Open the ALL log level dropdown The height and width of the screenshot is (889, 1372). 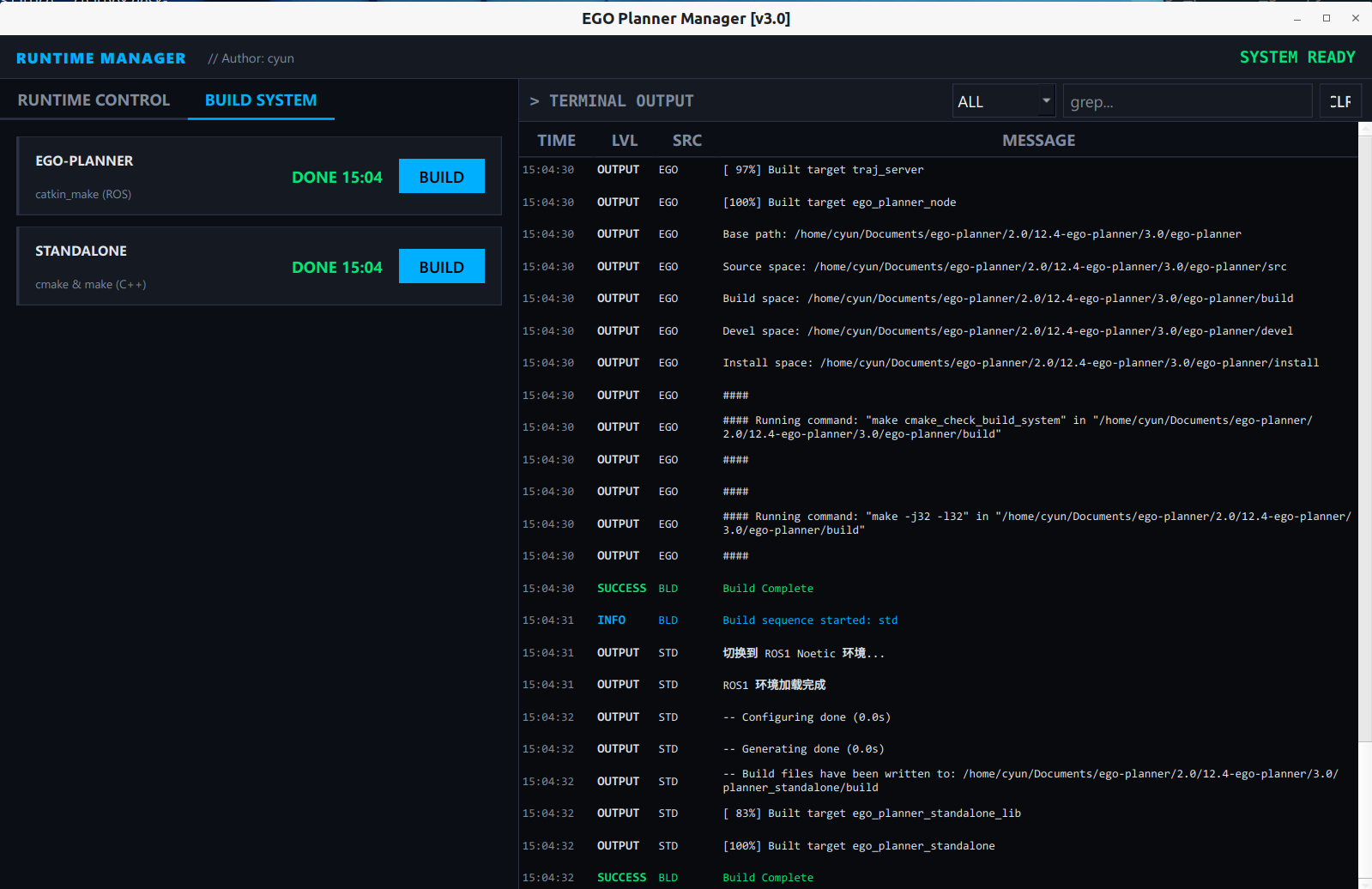[x=1004, y=101]
